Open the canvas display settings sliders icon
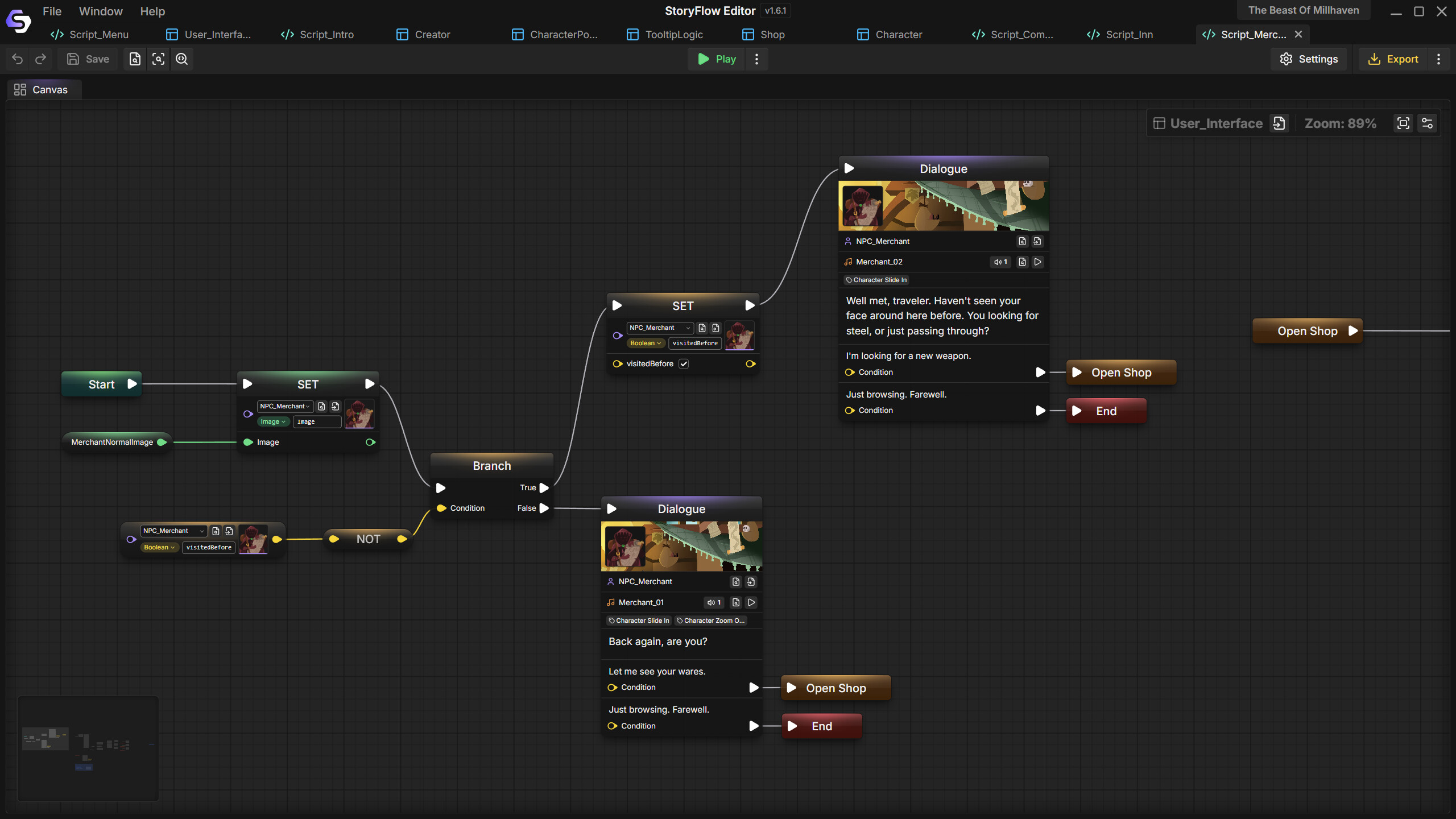Viewport: 1456px width, 819px height. (1427, 123)
